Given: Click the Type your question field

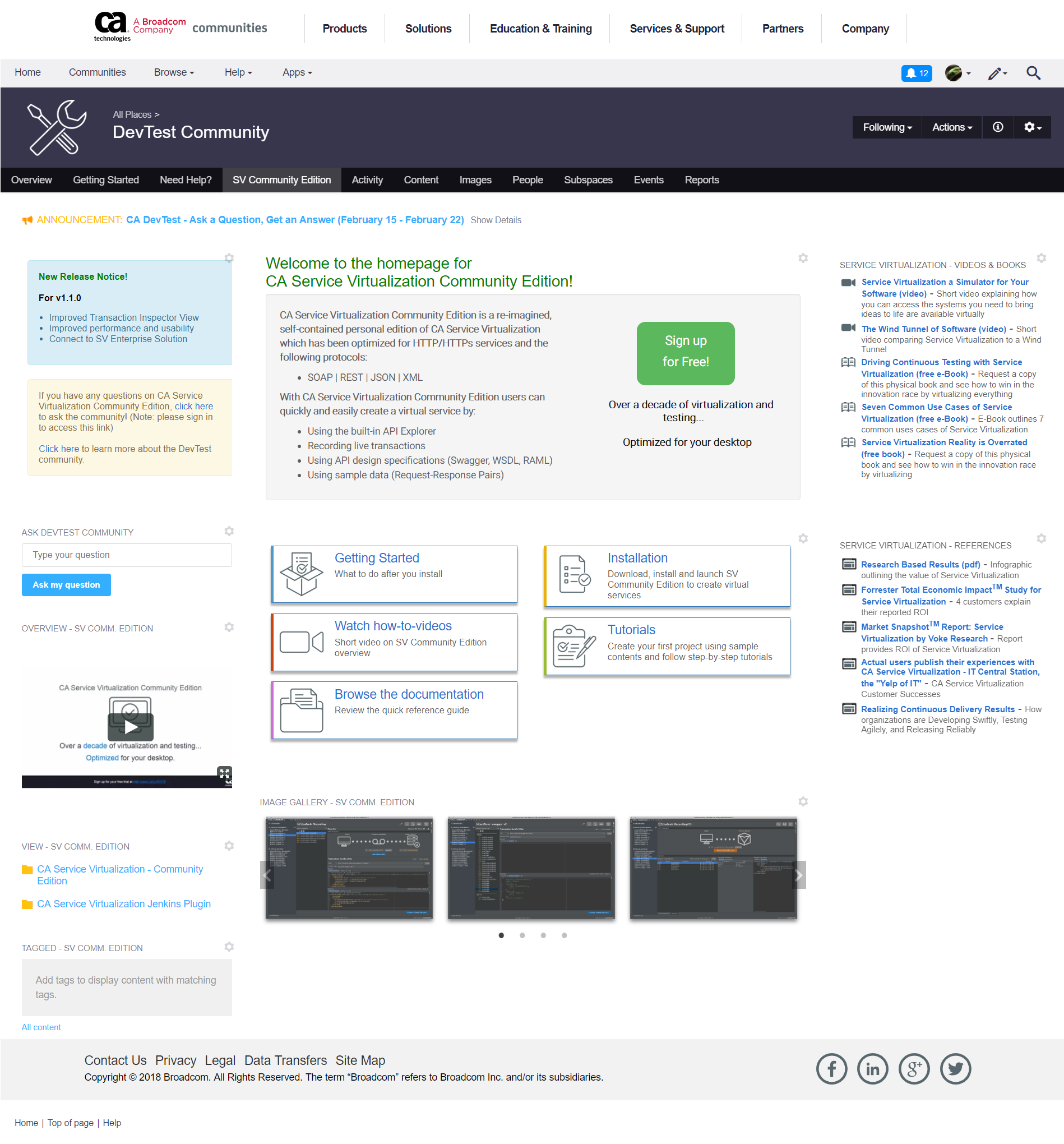Looking at the screenshot, I should [127, 554].
